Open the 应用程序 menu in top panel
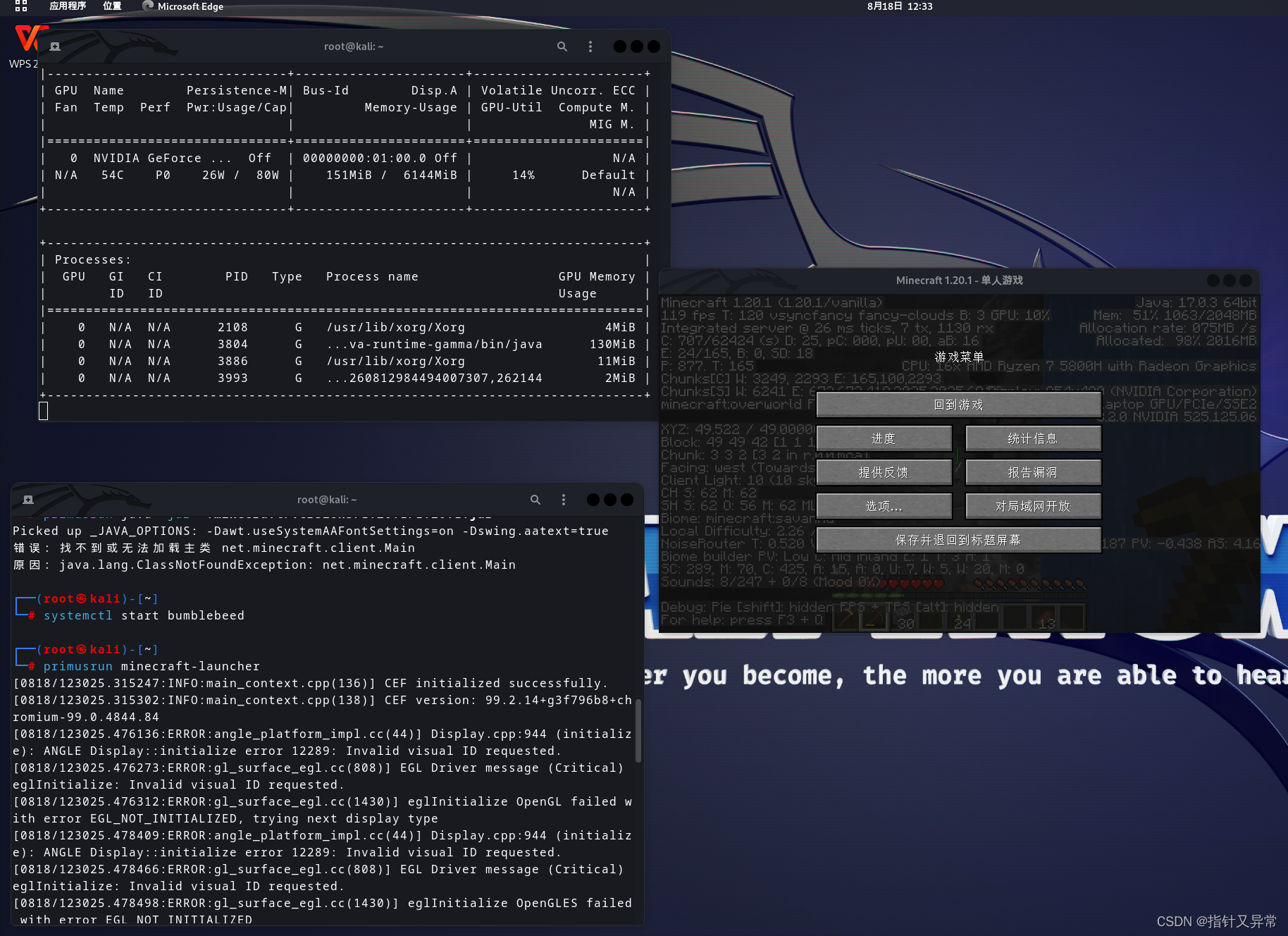The width and height of the screenshot is (1288, 936). pyautogui.click(x=68, y=6)
